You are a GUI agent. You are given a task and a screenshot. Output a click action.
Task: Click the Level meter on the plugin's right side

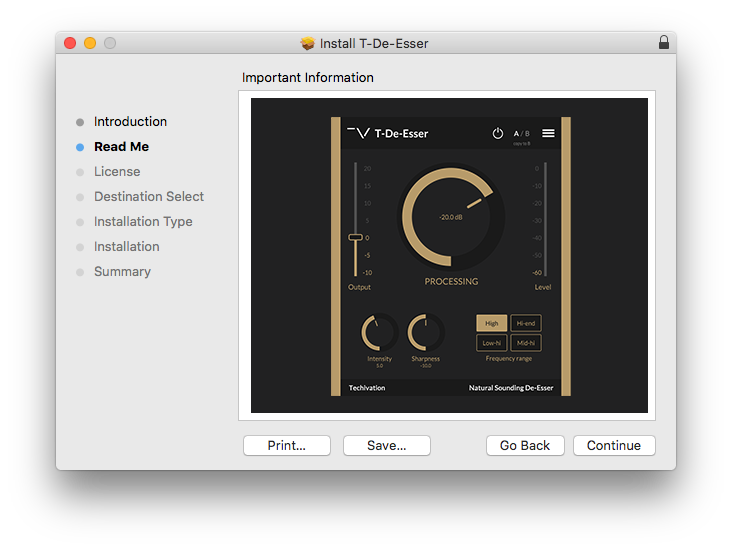543,220
